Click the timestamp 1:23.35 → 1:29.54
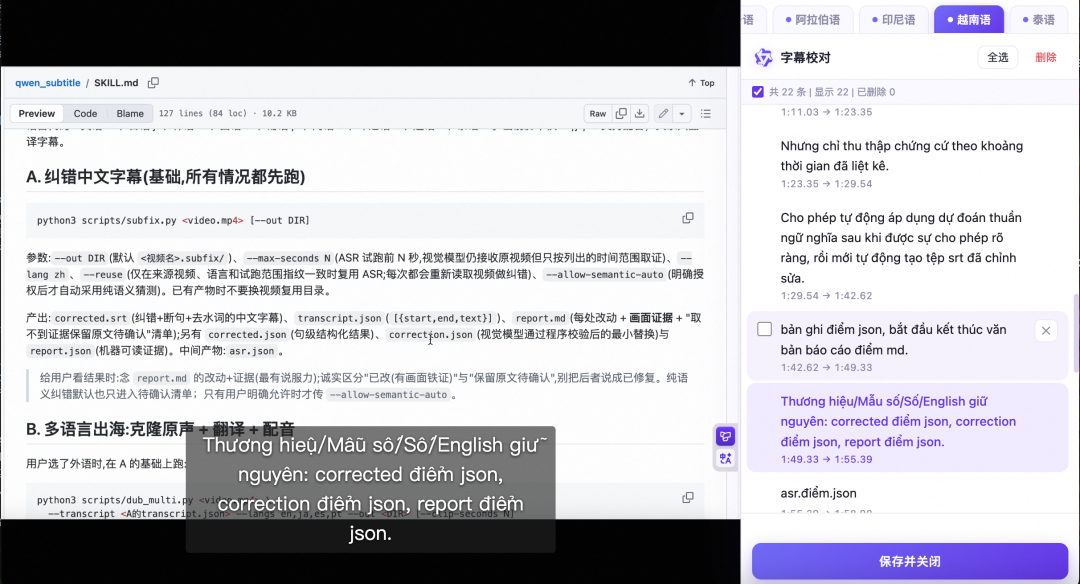The image size is (1080, 584). coord(826,184)
